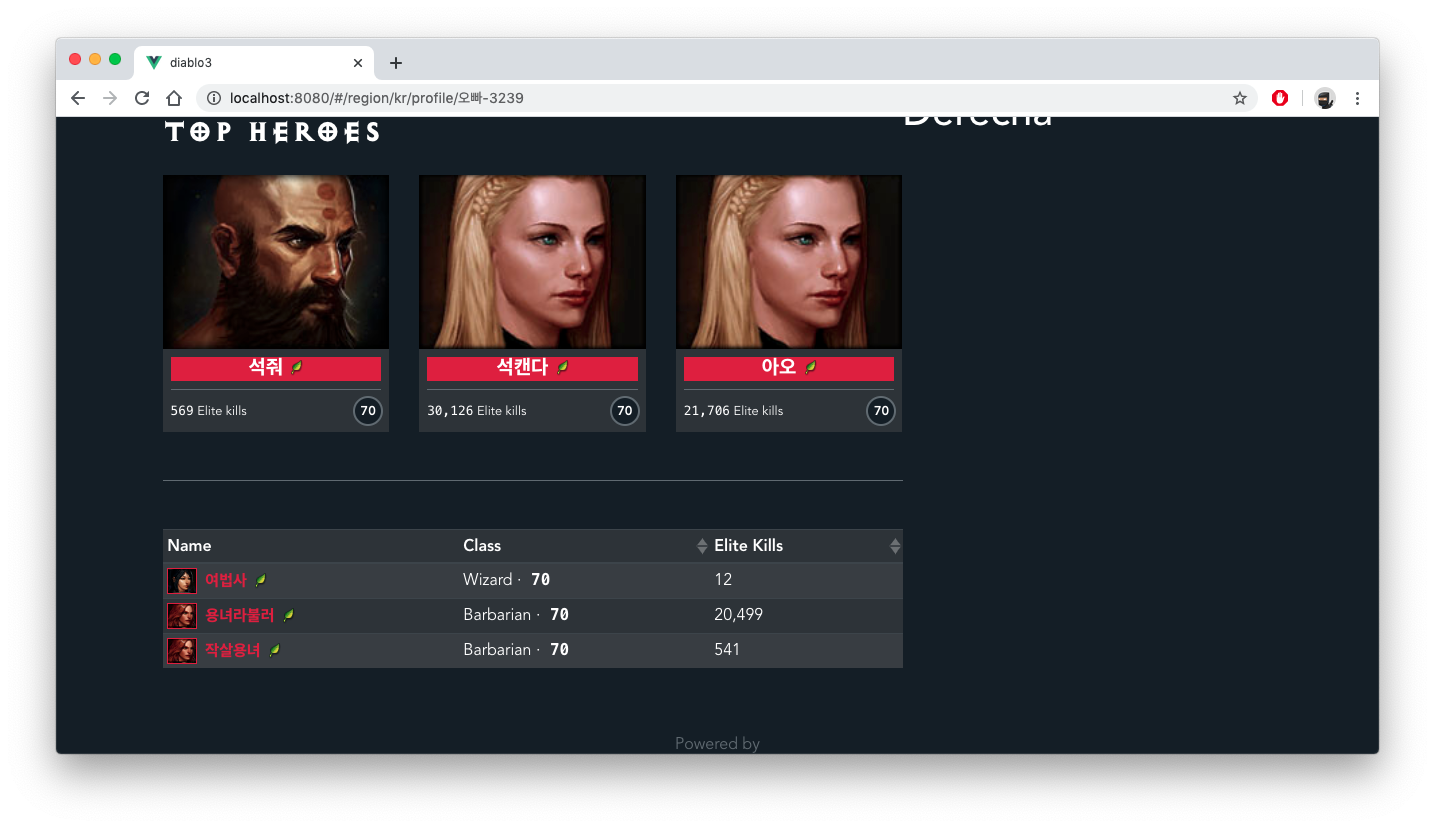Open the Chrome three-dot menu
The image size is (1435, 828).
[1357, 98]
